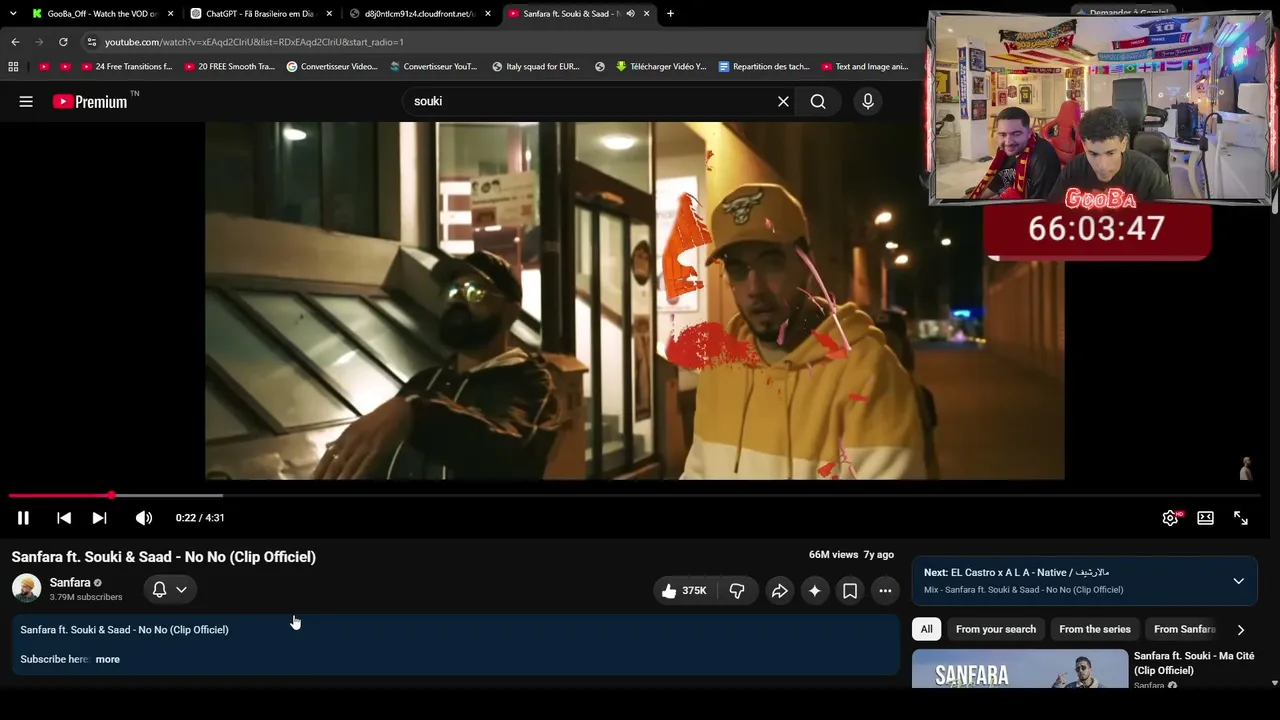This screenshot has height=720, width=1280.
Task: Select the 'From your search' chip
Action: (996, 629)
